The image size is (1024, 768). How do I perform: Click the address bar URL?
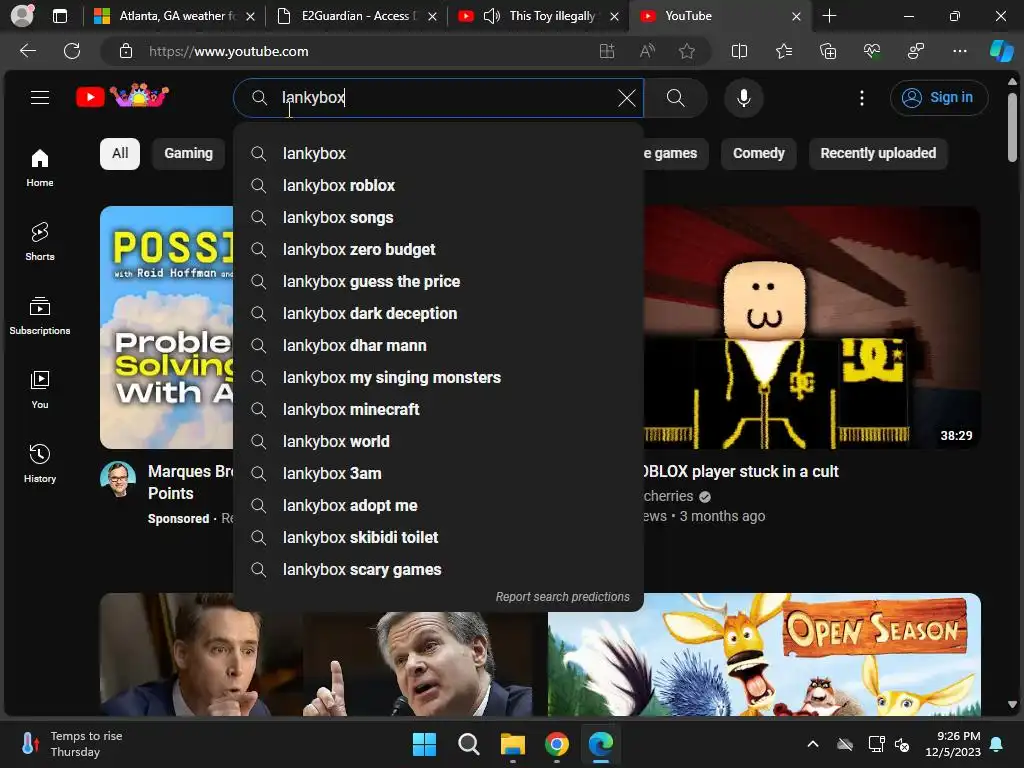click(x=229, y=51)
